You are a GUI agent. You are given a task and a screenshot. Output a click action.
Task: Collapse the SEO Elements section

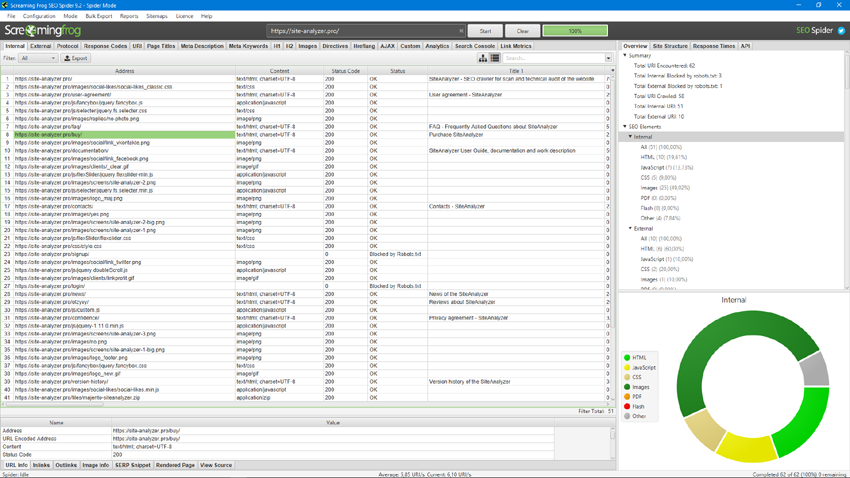tap(625, 126)
